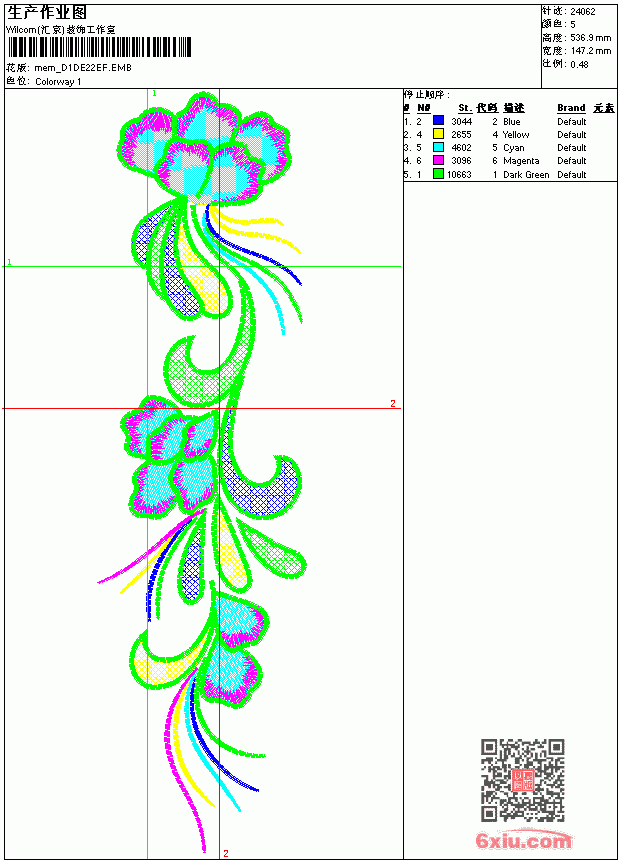Click the stitch count value 24062
This screenshot has height=860, width=620.
pos(583,12)
